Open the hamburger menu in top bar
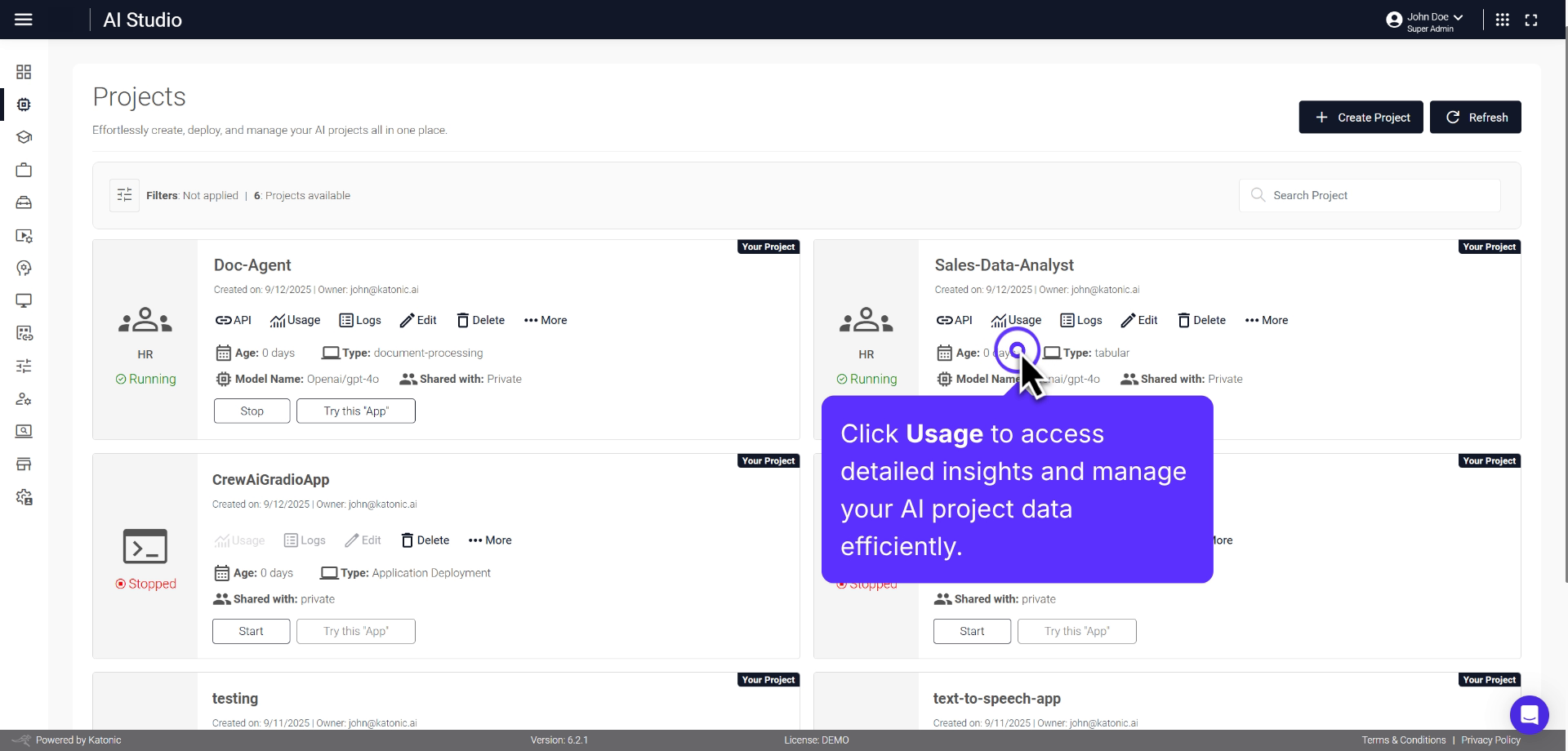 point(24,19)
